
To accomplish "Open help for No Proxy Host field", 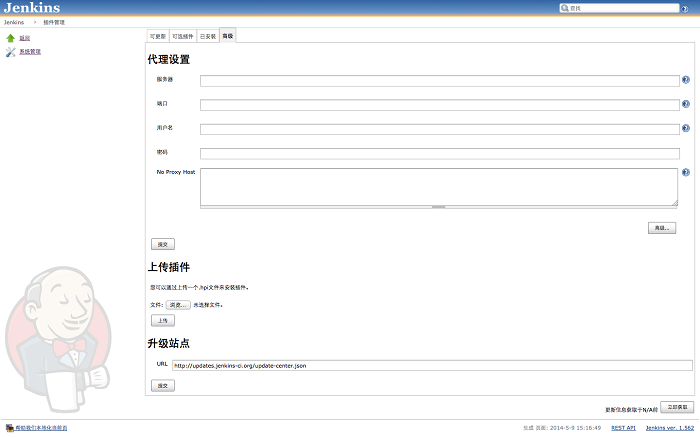I will (x=686, y=172).
